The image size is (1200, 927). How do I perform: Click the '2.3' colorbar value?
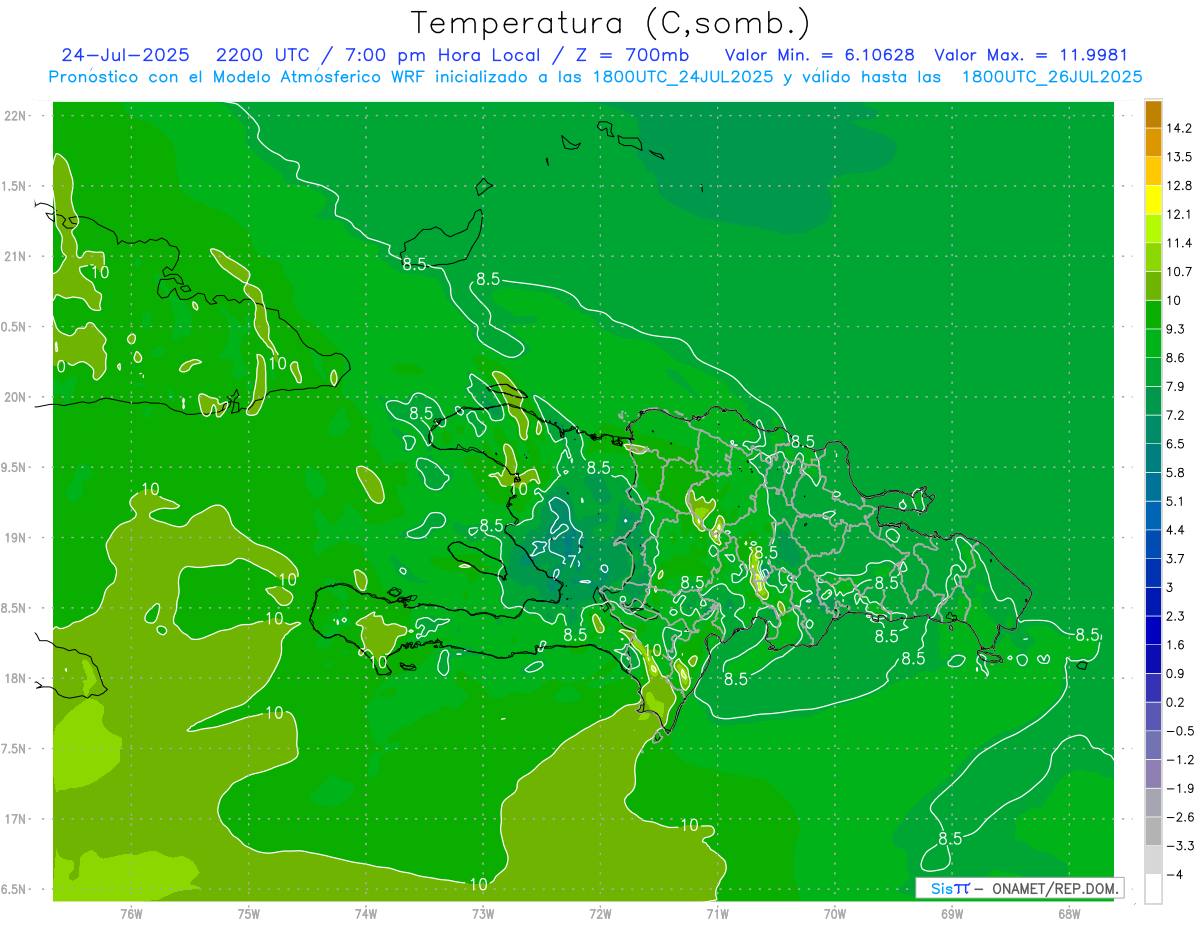tap(1177, 616)
